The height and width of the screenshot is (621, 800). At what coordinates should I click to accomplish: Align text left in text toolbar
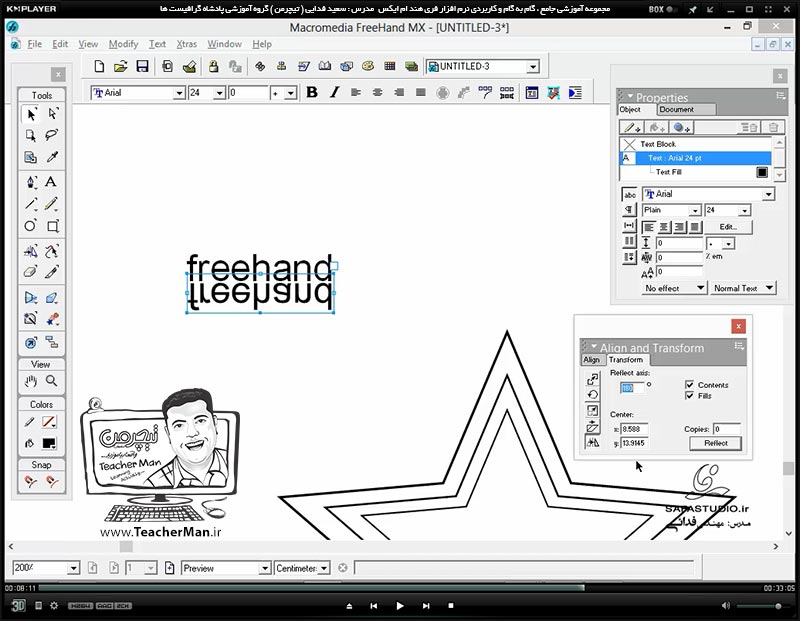coord(356,92)
